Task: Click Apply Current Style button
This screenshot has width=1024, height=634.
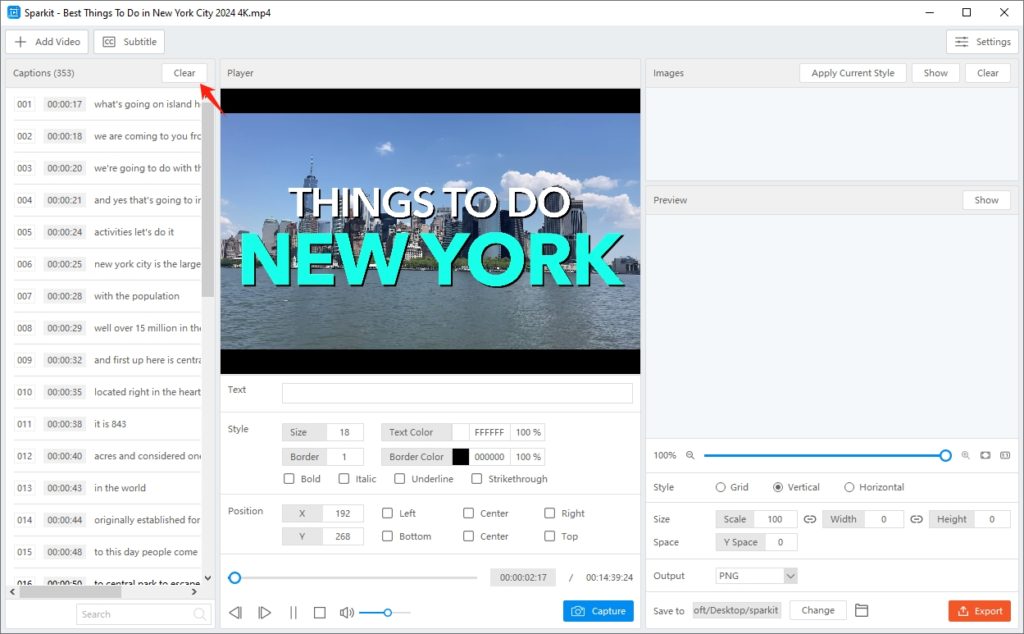Action: point(853,73)
